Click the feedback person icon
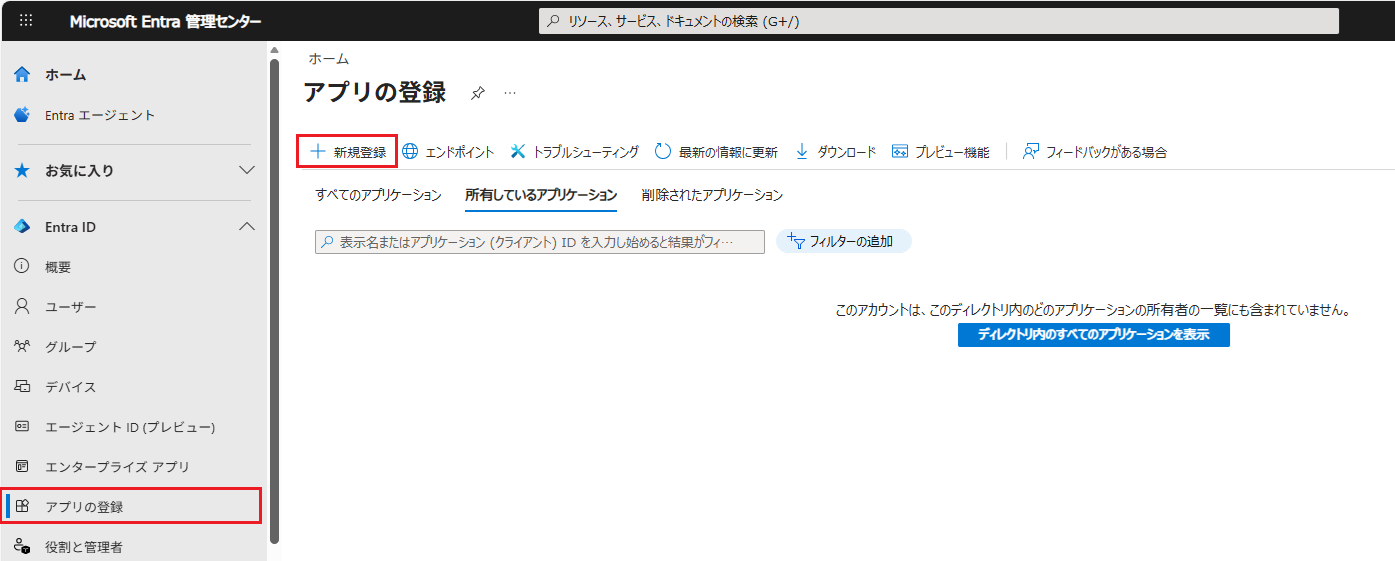Image resolution: width=1395 pixels, height=561 pixels. 1031,152
